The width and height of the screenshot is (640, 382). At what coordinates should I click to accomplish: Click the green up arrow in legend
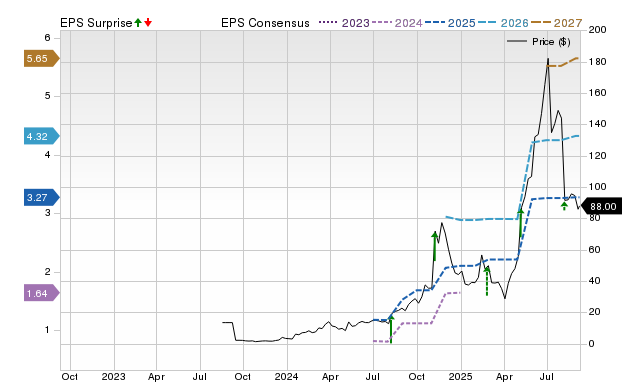click(x=138, y=22)
